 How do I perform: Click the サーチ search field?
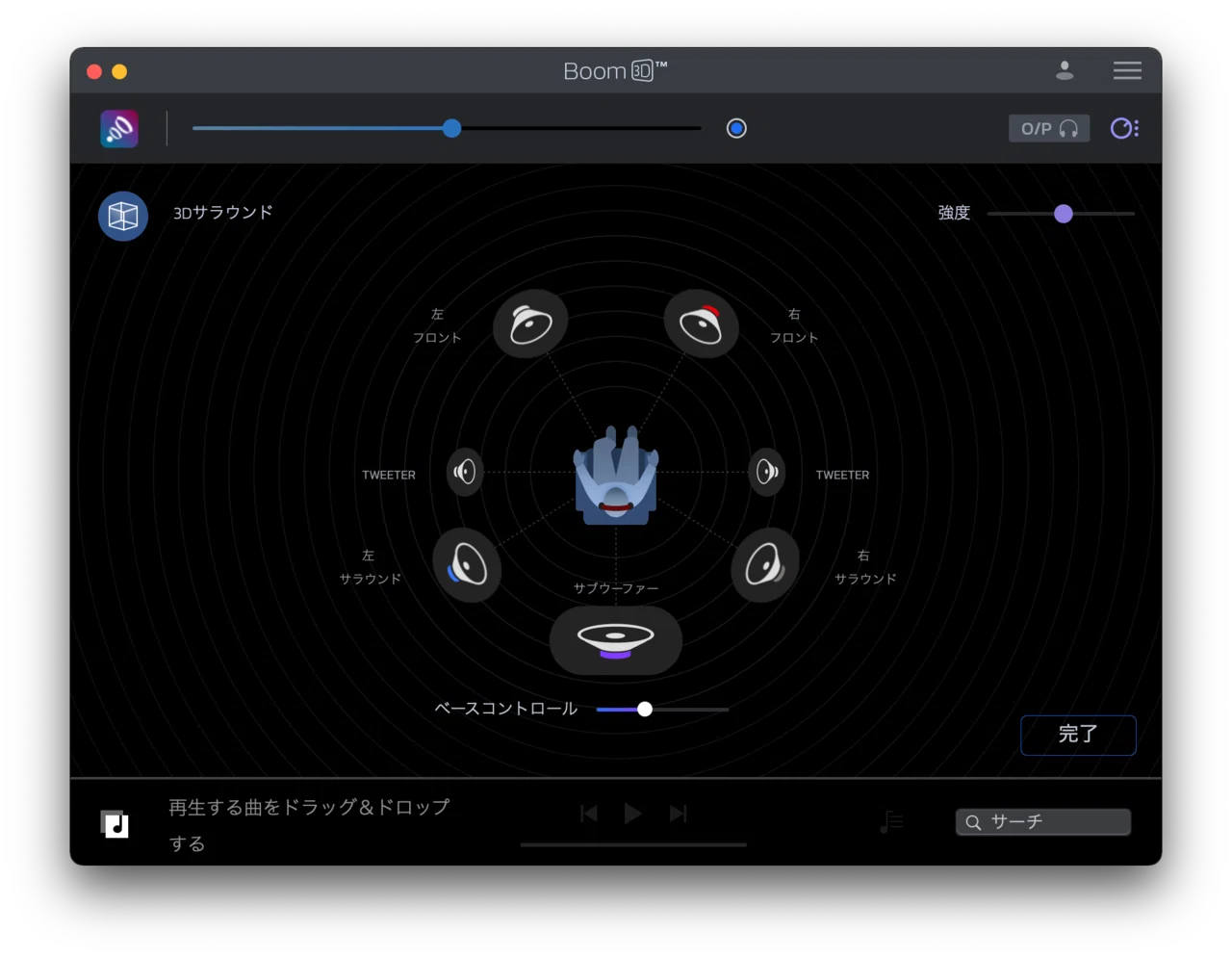(x=1043, y=822)
